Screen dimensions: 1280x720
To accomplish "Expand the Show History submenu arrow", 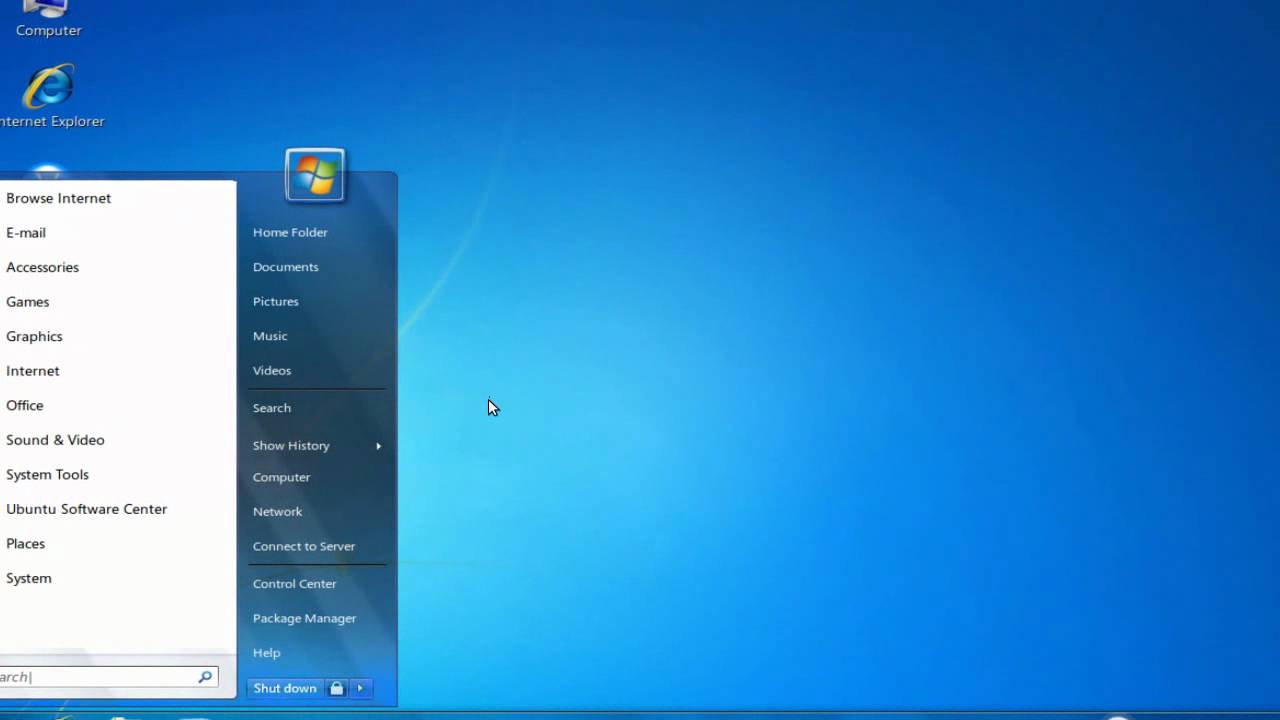I will [378, 446].
